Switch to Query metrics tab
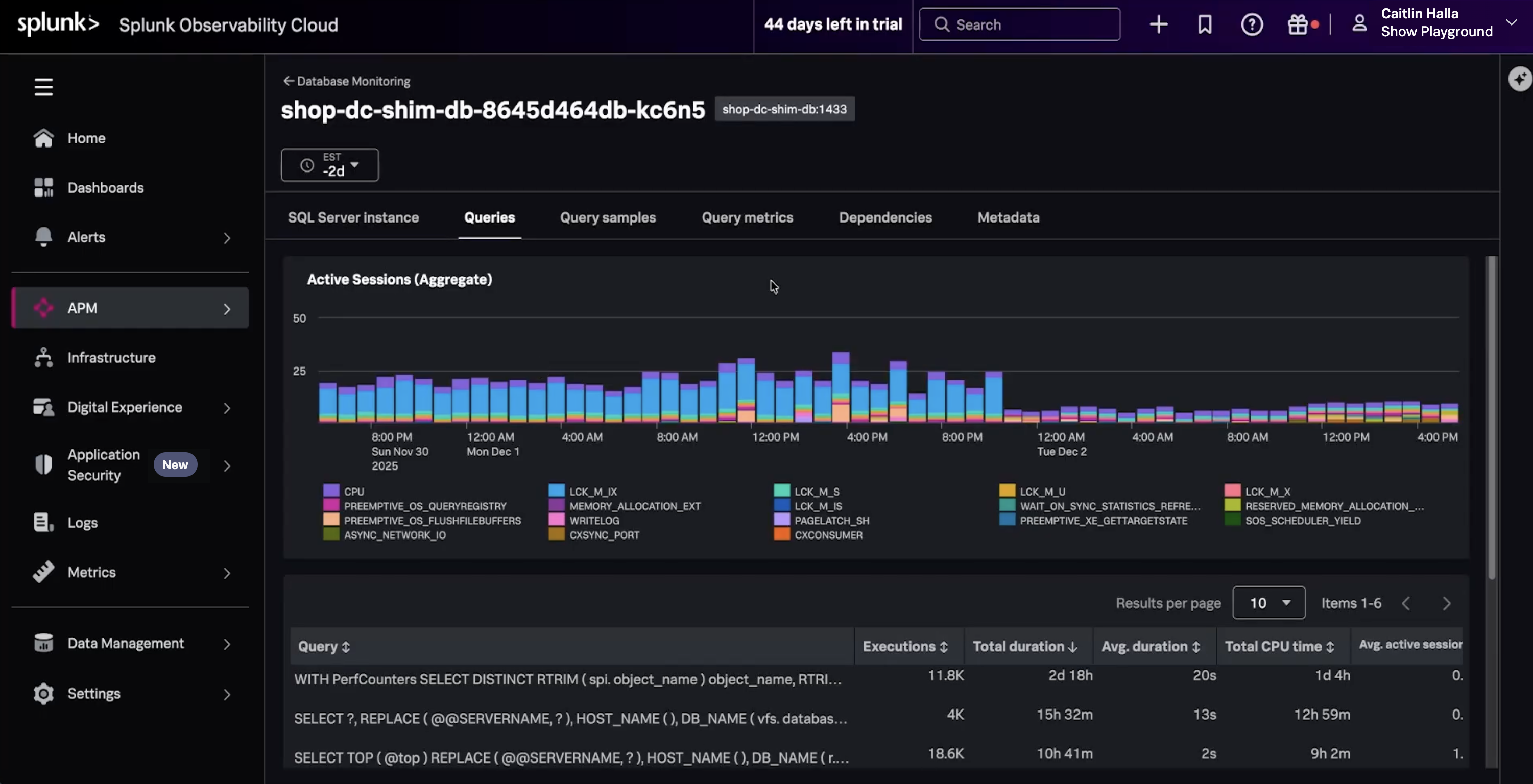 click(747, 217)
